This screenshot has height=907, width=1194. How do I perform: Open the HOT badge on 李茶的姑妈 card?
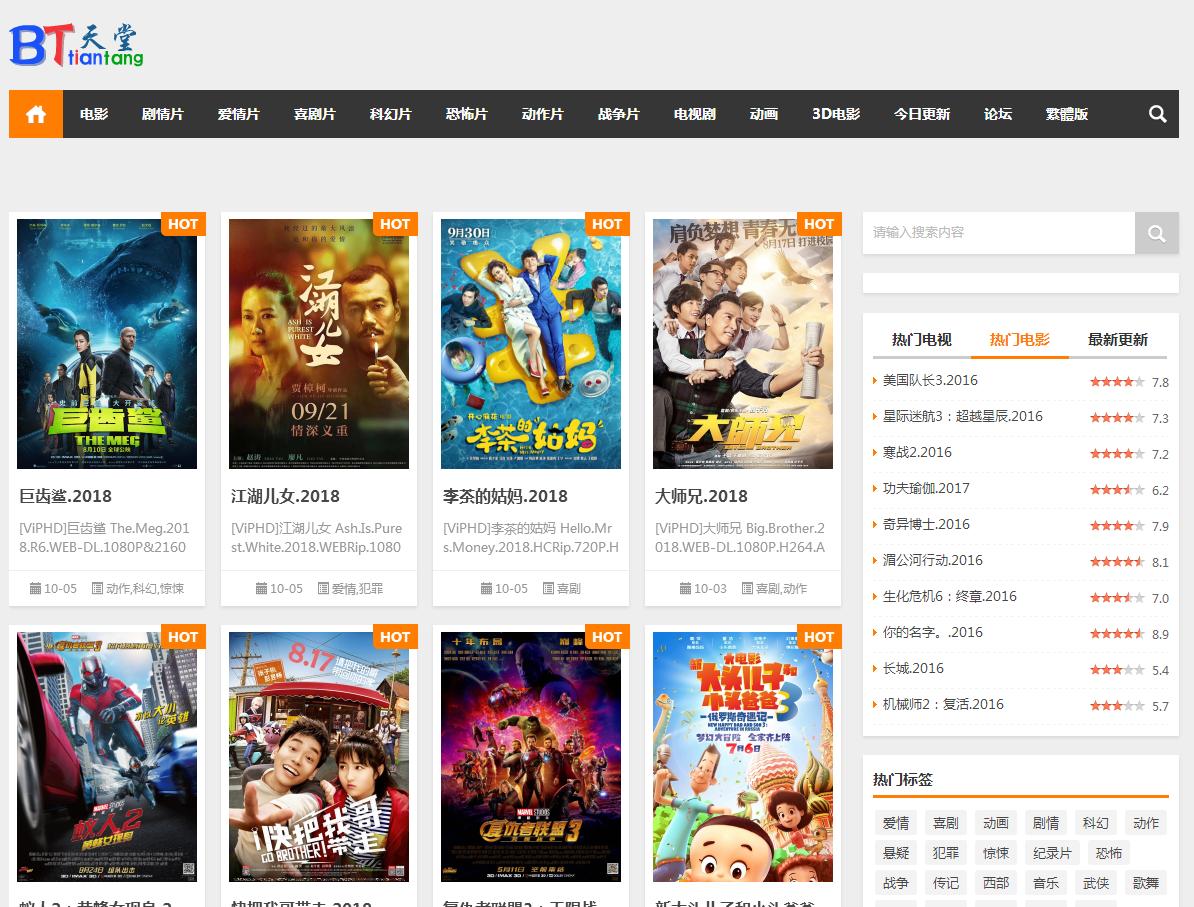[607, 224]
